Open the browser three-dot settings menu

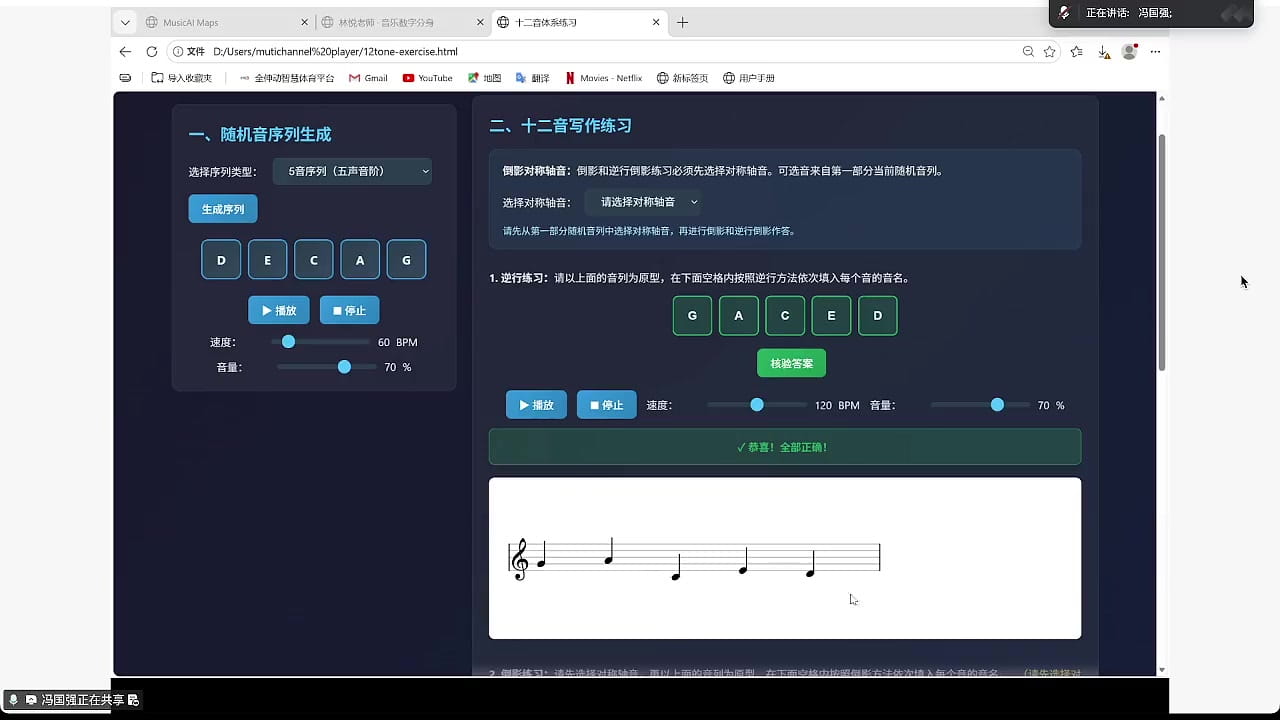pos(1156,51)
